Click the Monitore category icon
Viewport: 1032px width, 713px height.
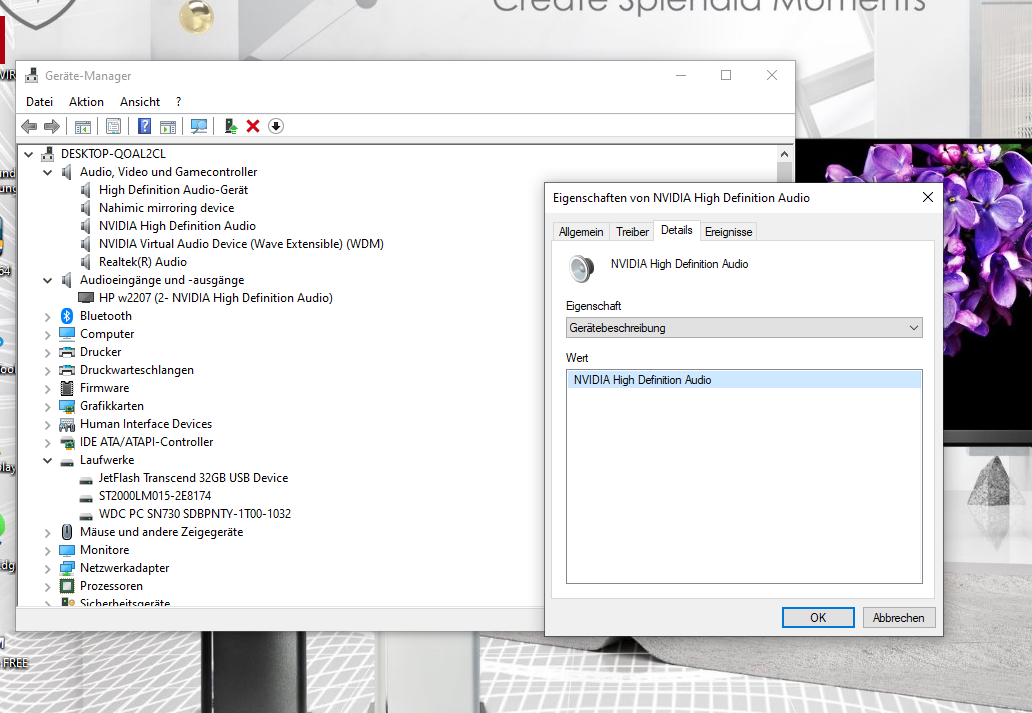(66, 550)
